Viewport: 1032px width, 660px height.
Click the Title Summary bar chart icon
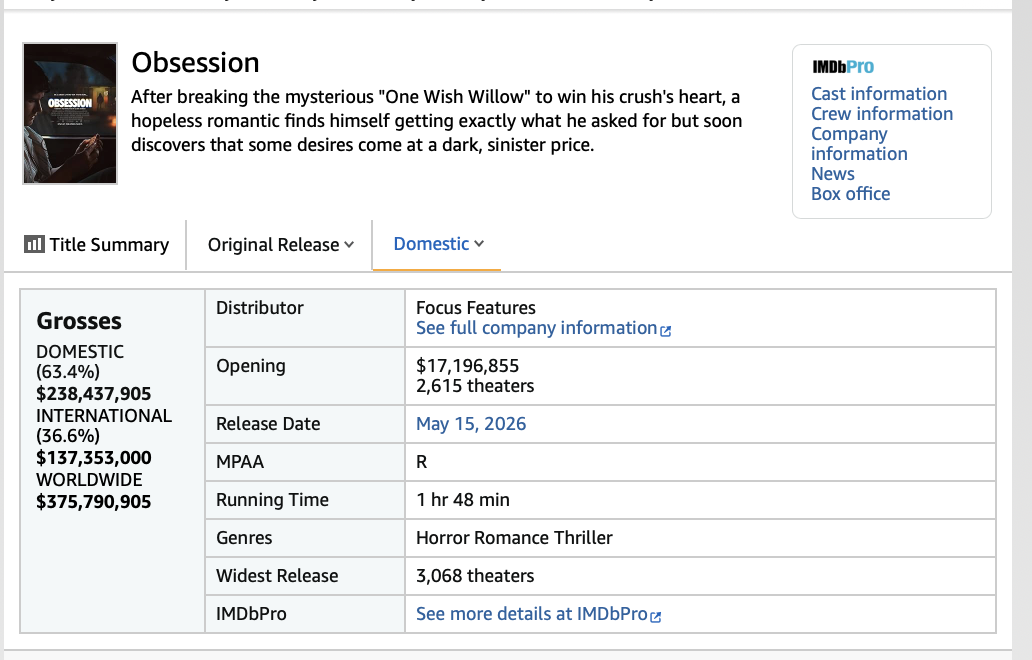tap(34, 244)
